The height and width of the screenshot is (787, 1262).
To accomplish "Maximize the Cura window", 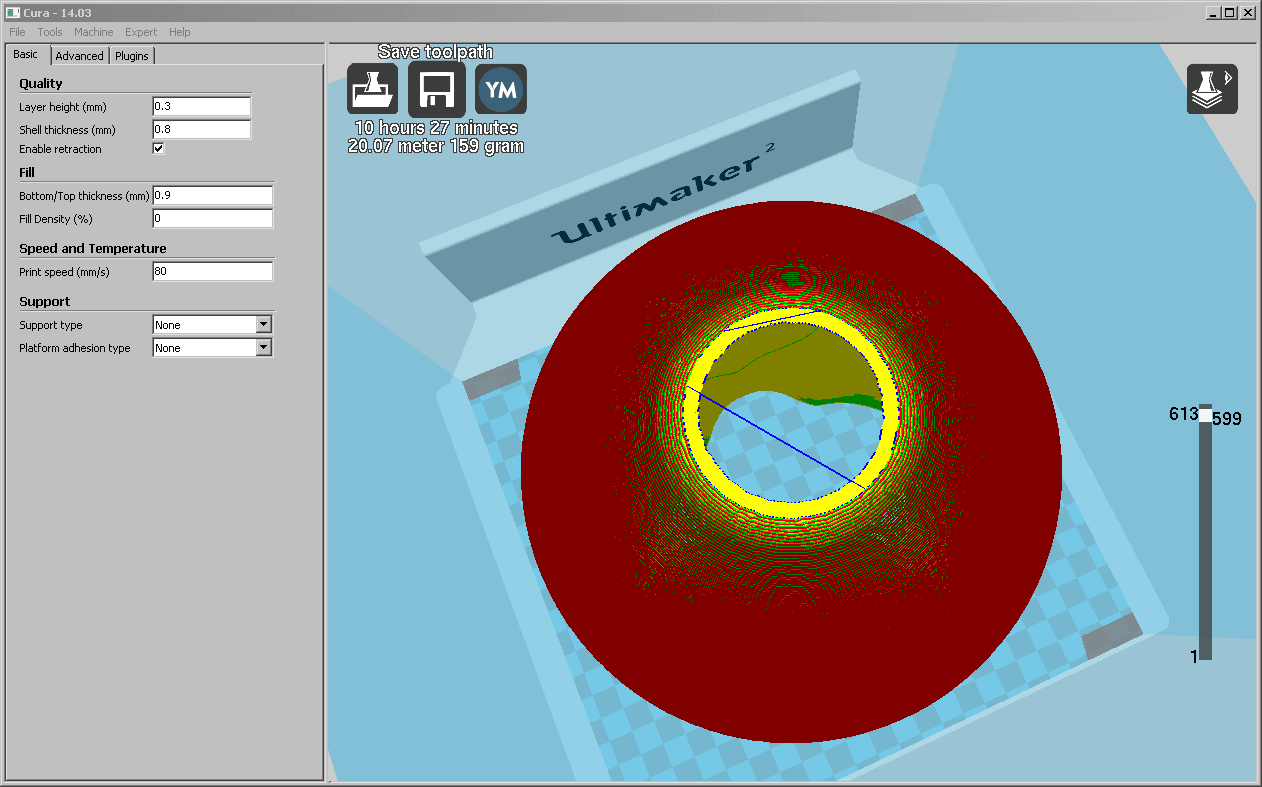I will pos(1229,12).
